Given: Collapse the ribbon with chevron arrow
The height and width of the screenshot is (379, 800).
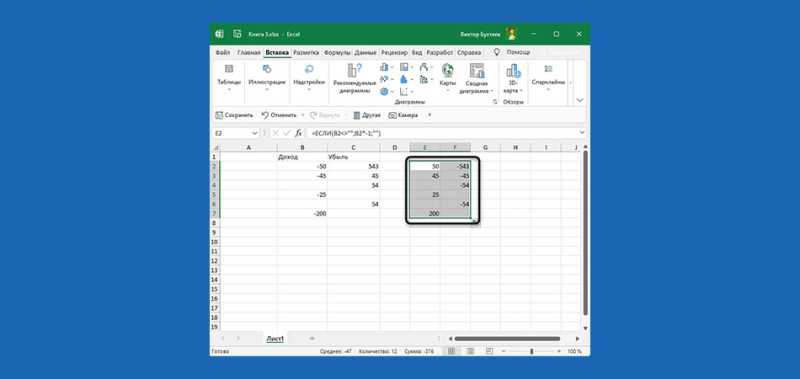Looking at the screenshot, I should (580, 100).
